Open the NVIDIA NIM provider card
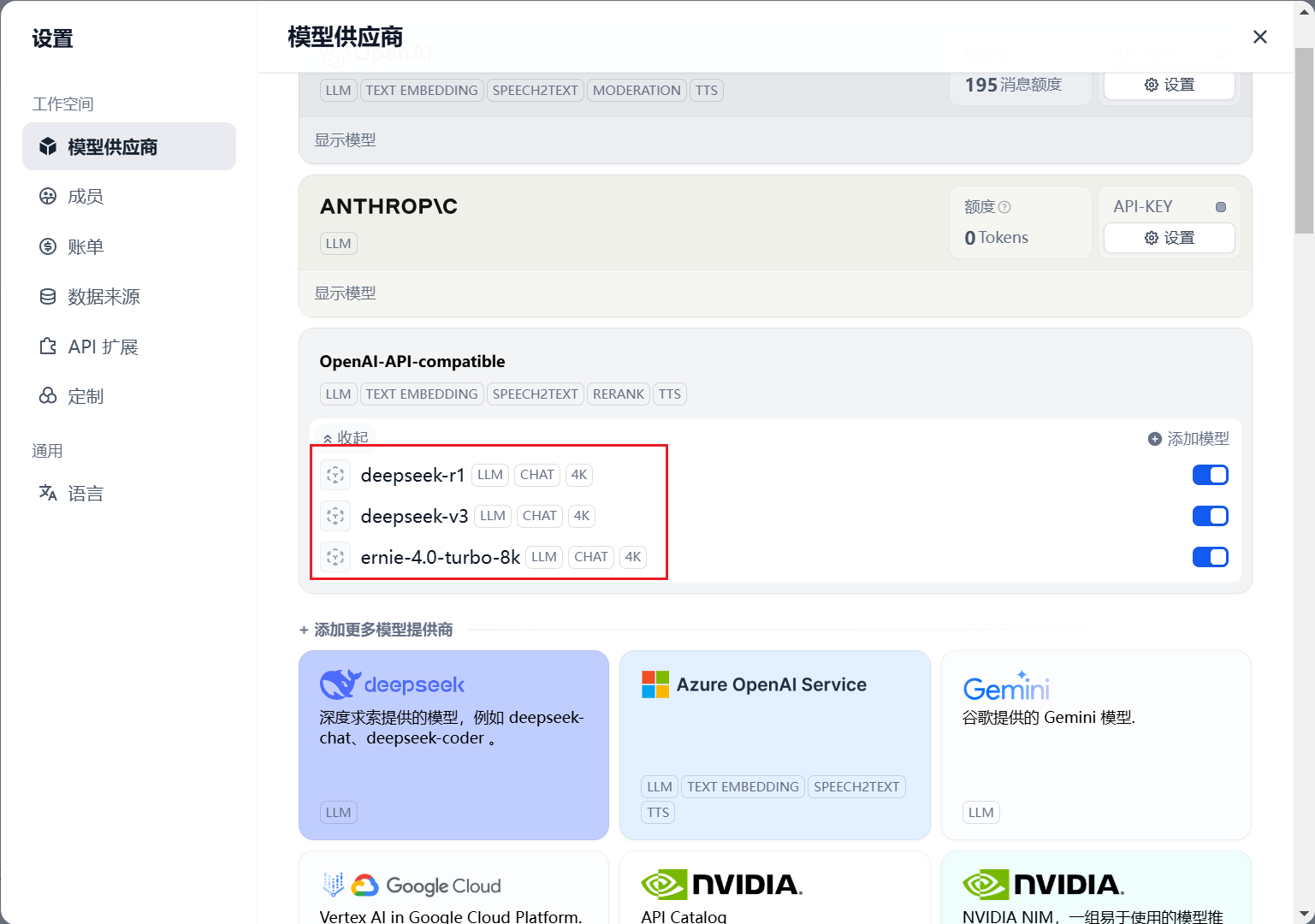The width and height of the screenshot is (1315, 924). point(1096,887)
